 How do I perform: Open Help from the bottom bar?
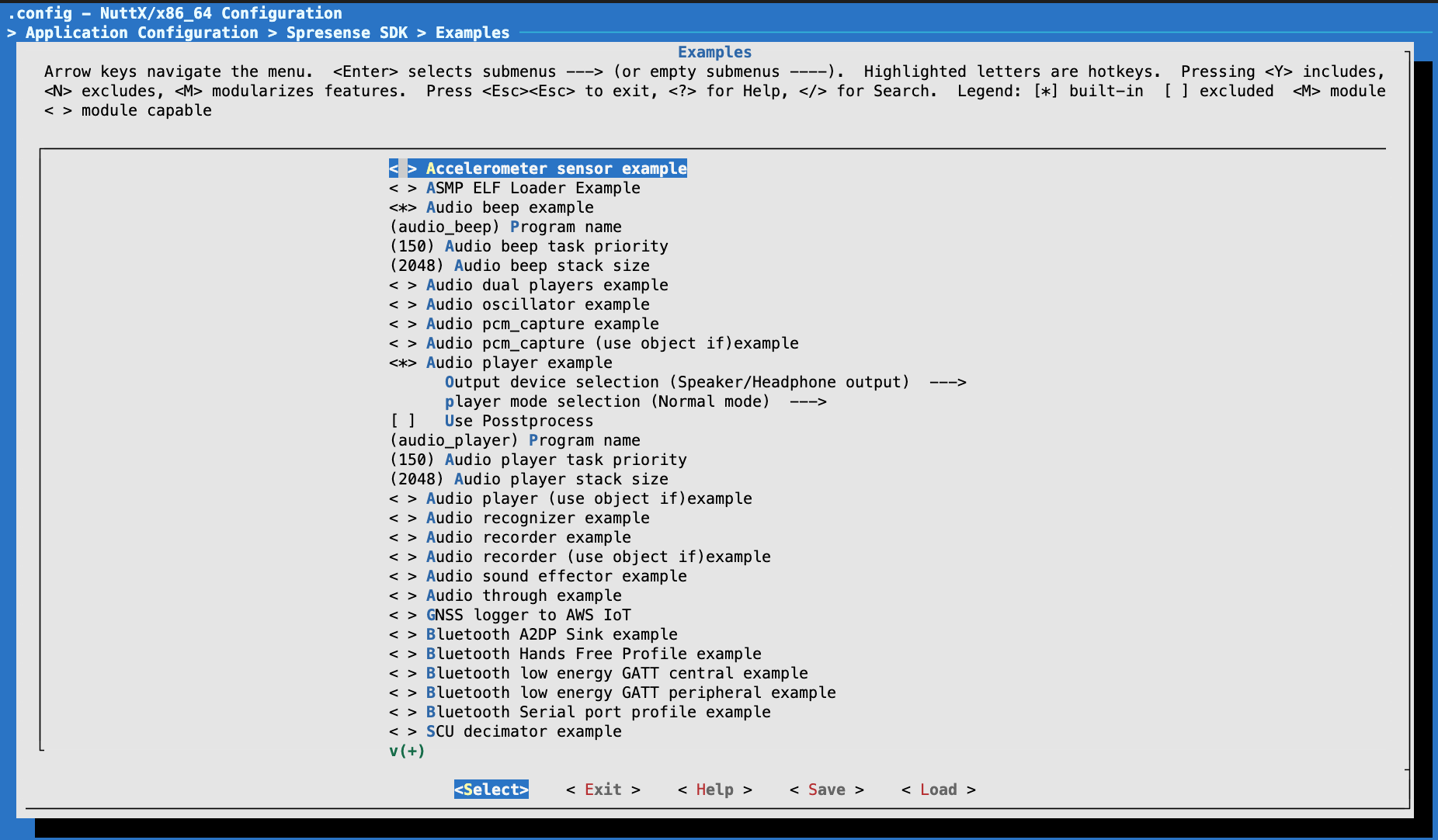tap(714, 790)
